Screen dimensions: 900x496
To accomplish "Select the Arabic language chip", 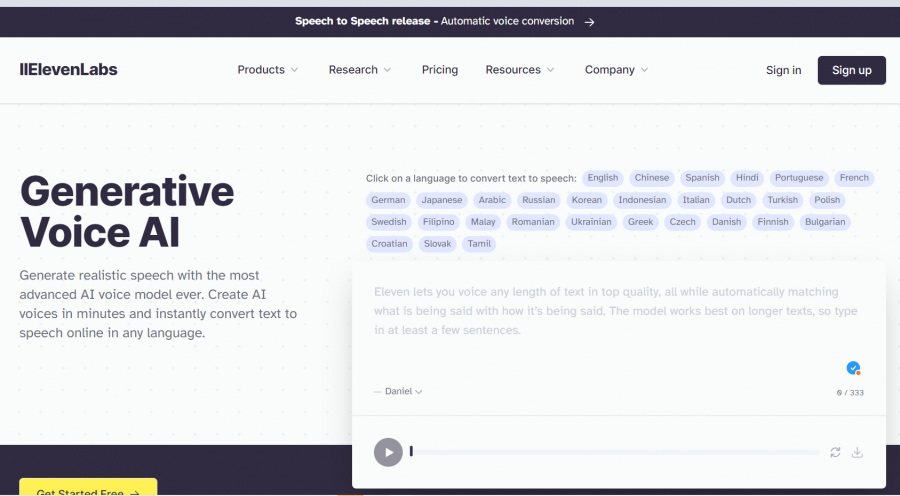I will pos(492,200).
